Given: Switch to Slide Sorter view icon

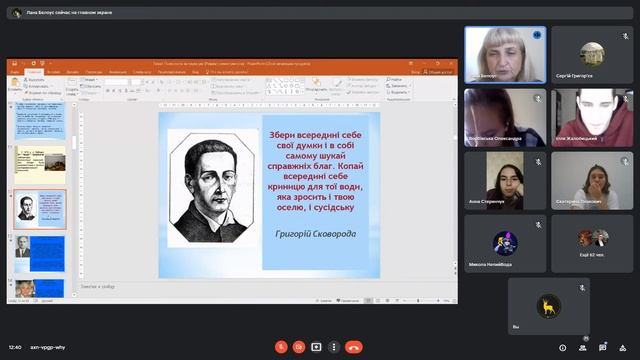Looking at the screenshot, I should pos(378,301).
